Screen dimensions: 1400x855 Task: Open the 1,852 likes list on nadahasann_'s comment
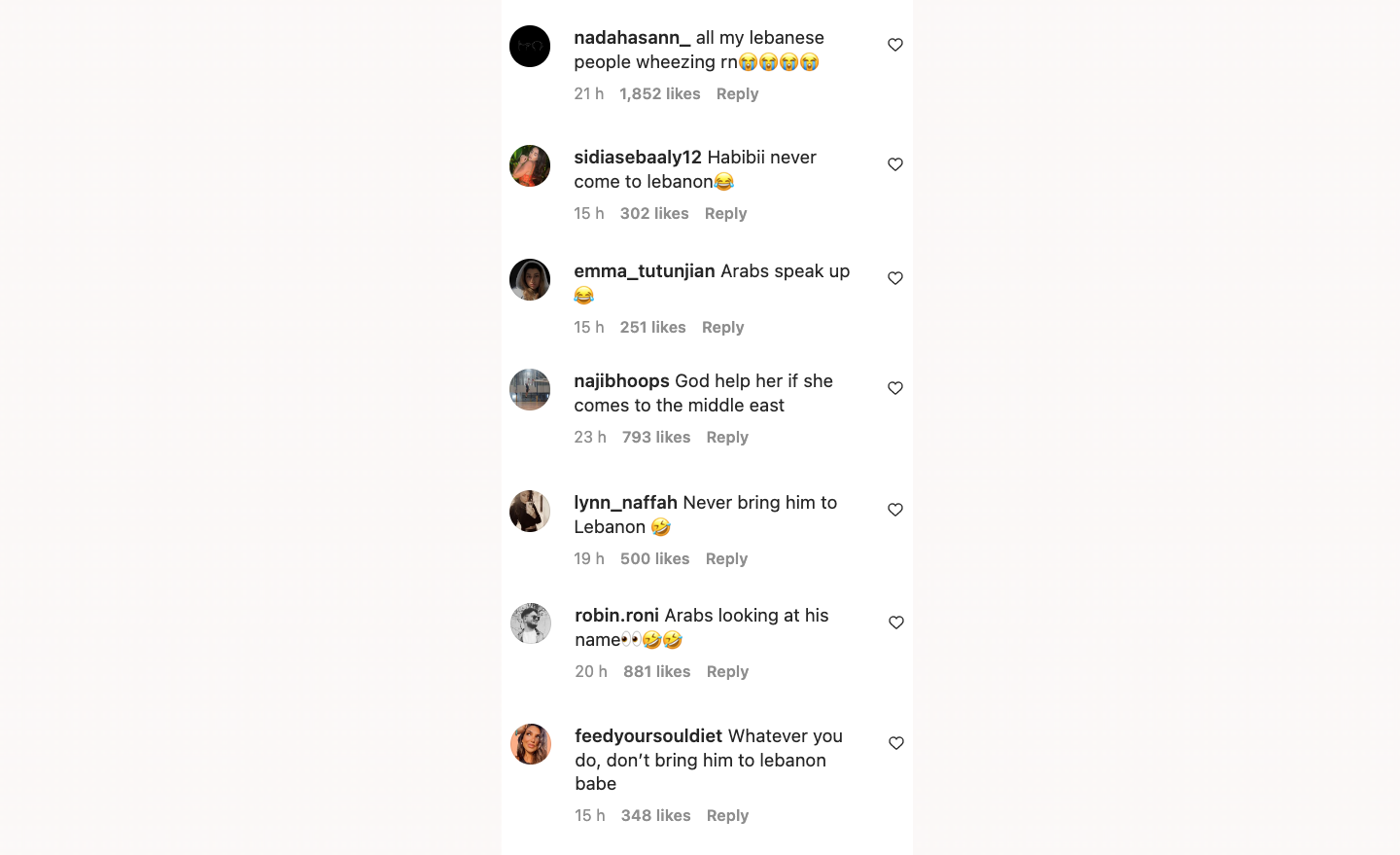click(x=659, y=93)
